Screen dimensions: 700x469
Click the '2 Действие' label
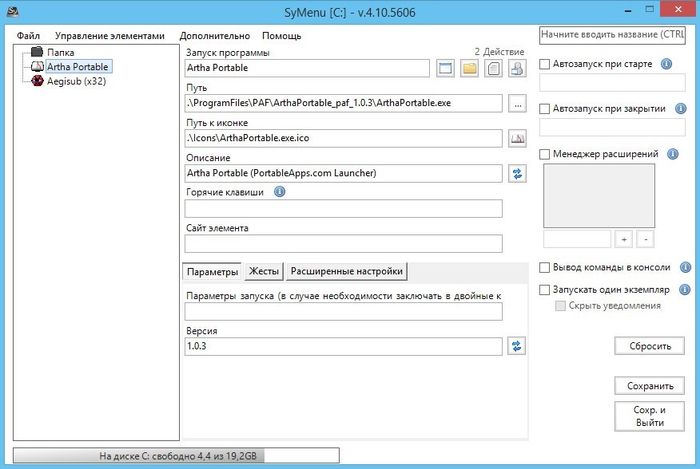(499, 52)
